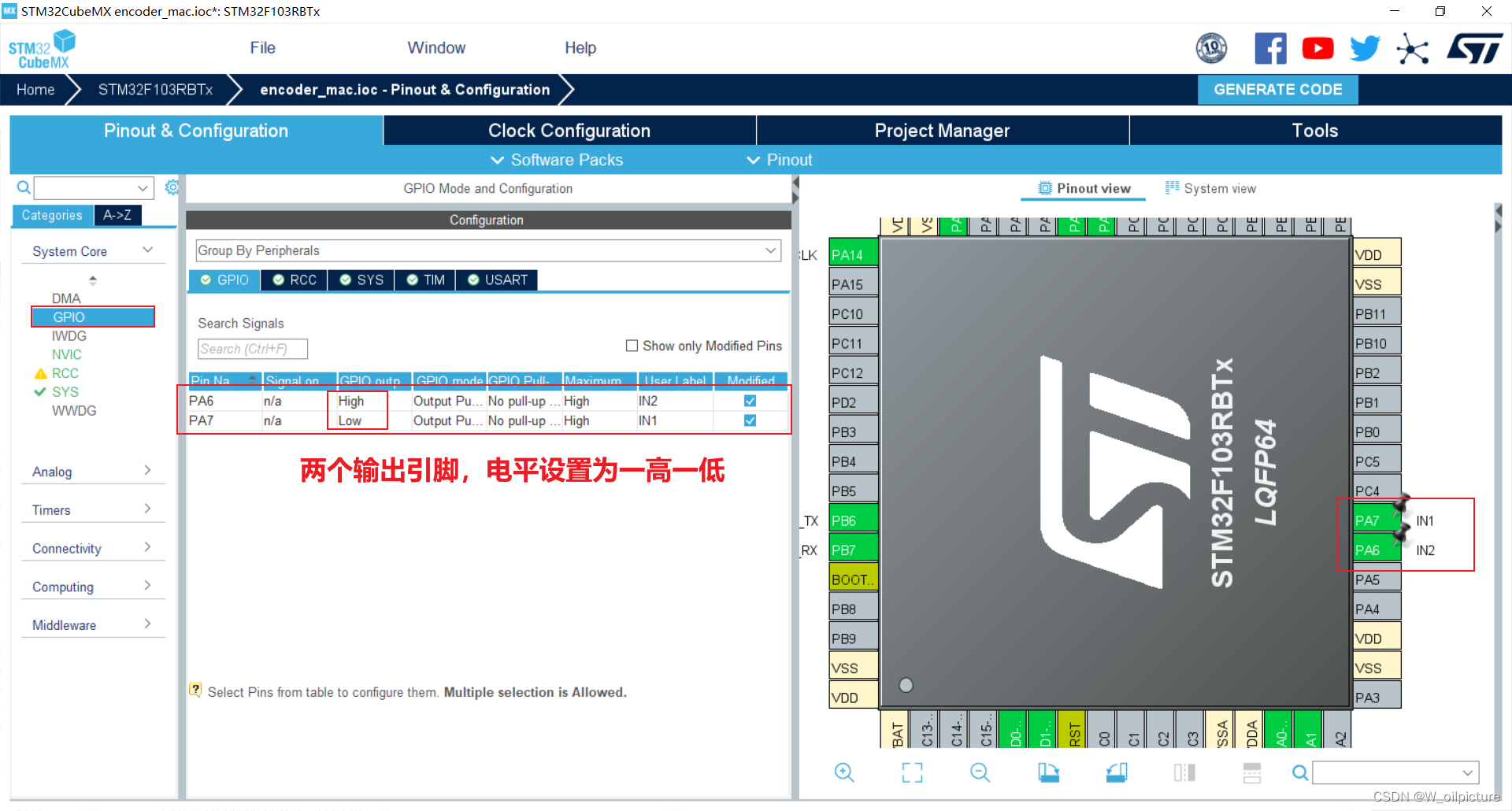Expand the Timers category
Image resolution: width=1512 pixels, height=811 pixels.
(93, 510)
